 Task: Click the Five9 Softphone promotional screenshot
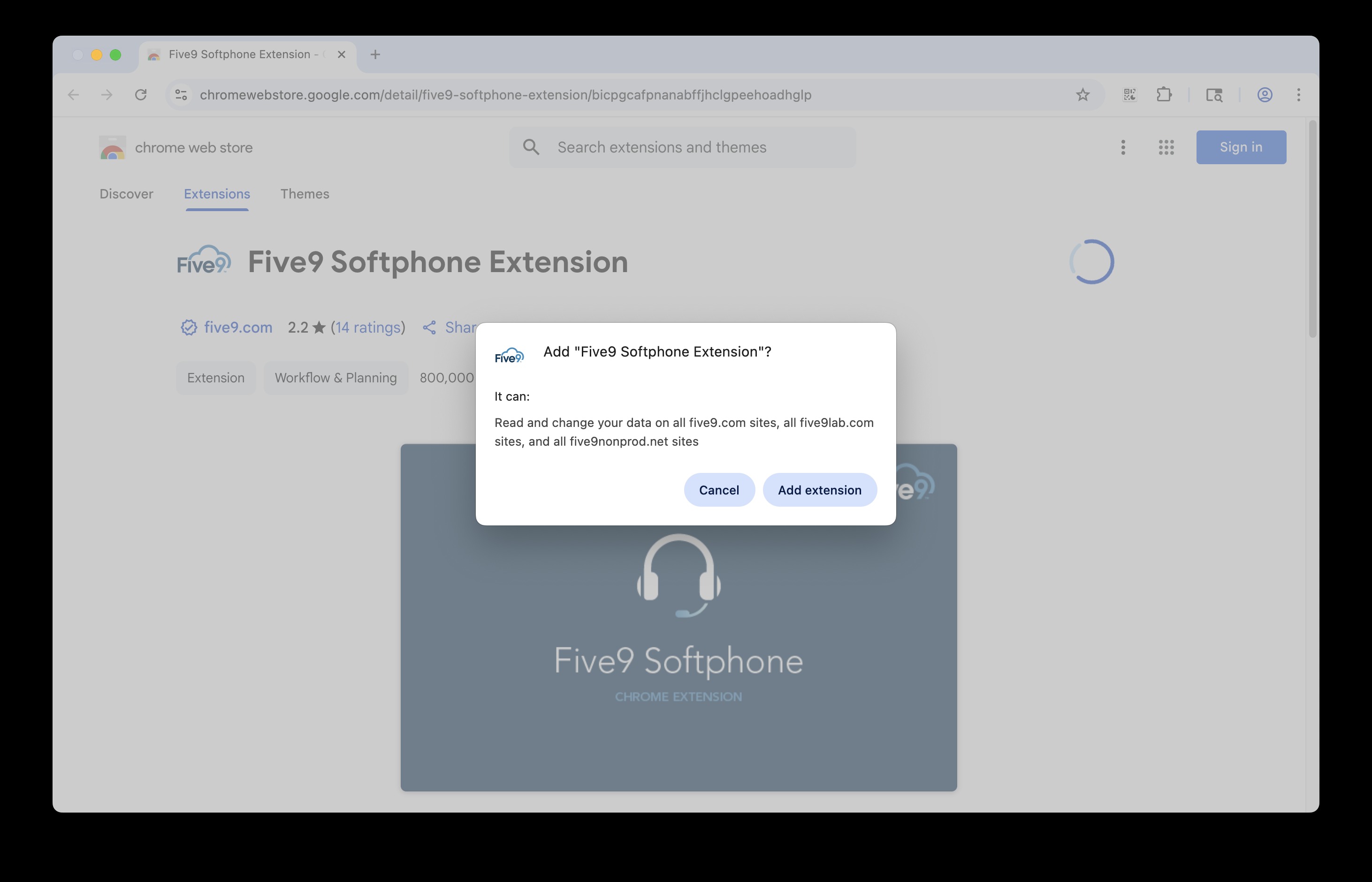678,617
